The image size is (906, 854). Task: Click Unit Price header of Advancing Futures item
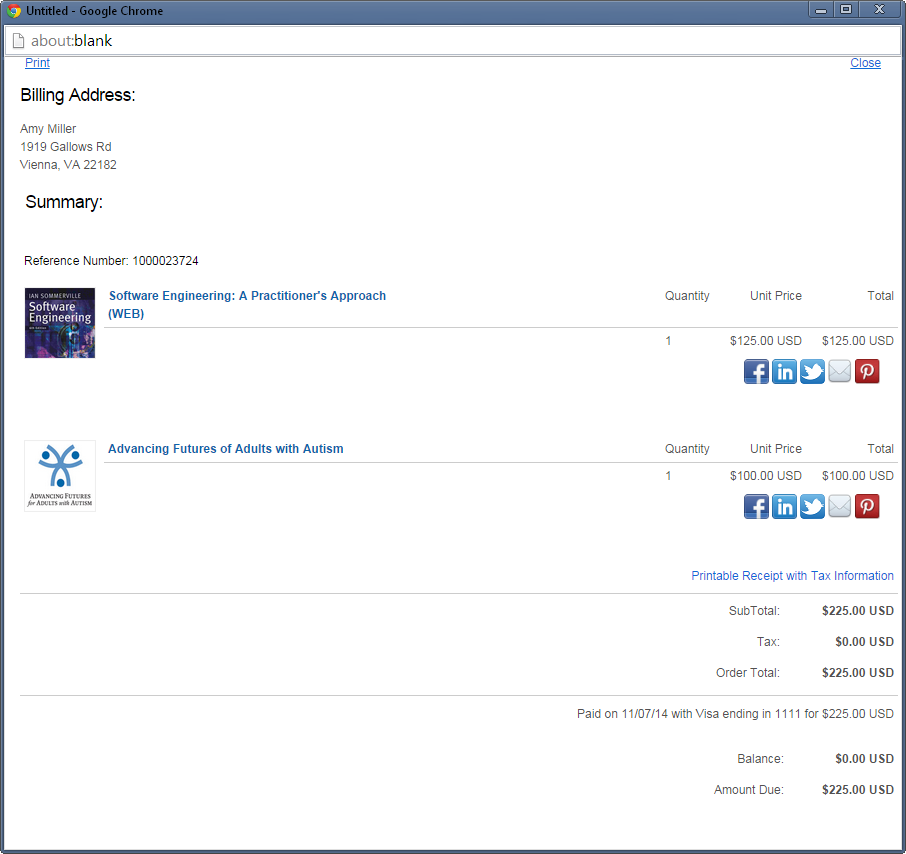[x=776, y=448]
